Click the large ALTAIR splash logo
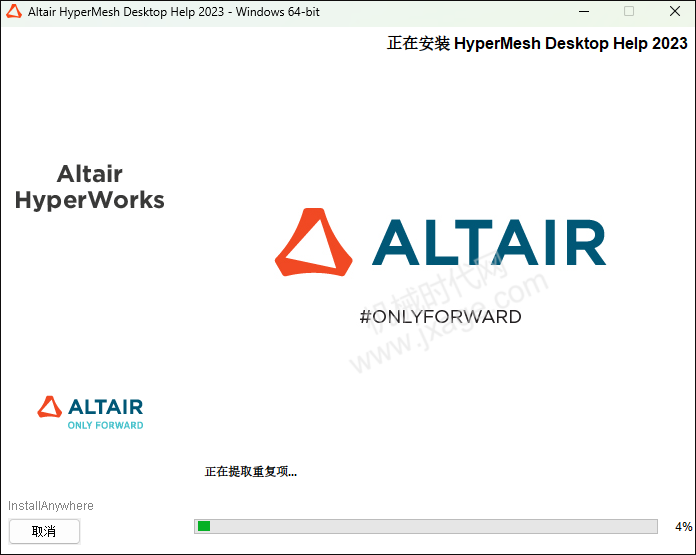Image resolution: width=696 pixels, height=555 pixels. tap(440, 242)
